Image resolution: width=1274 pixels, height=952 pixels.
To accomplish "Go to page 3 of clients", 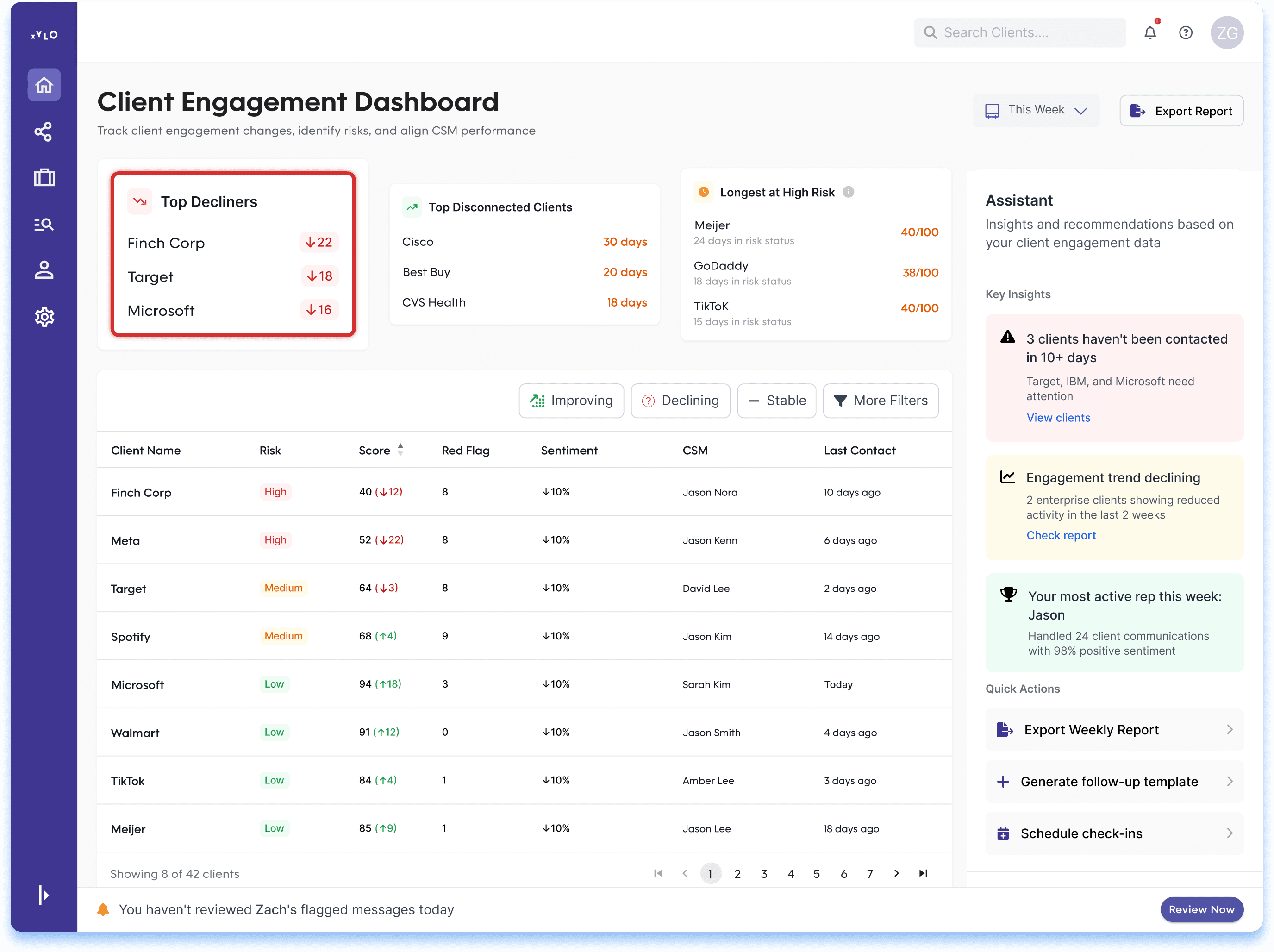I will [764, 874].
